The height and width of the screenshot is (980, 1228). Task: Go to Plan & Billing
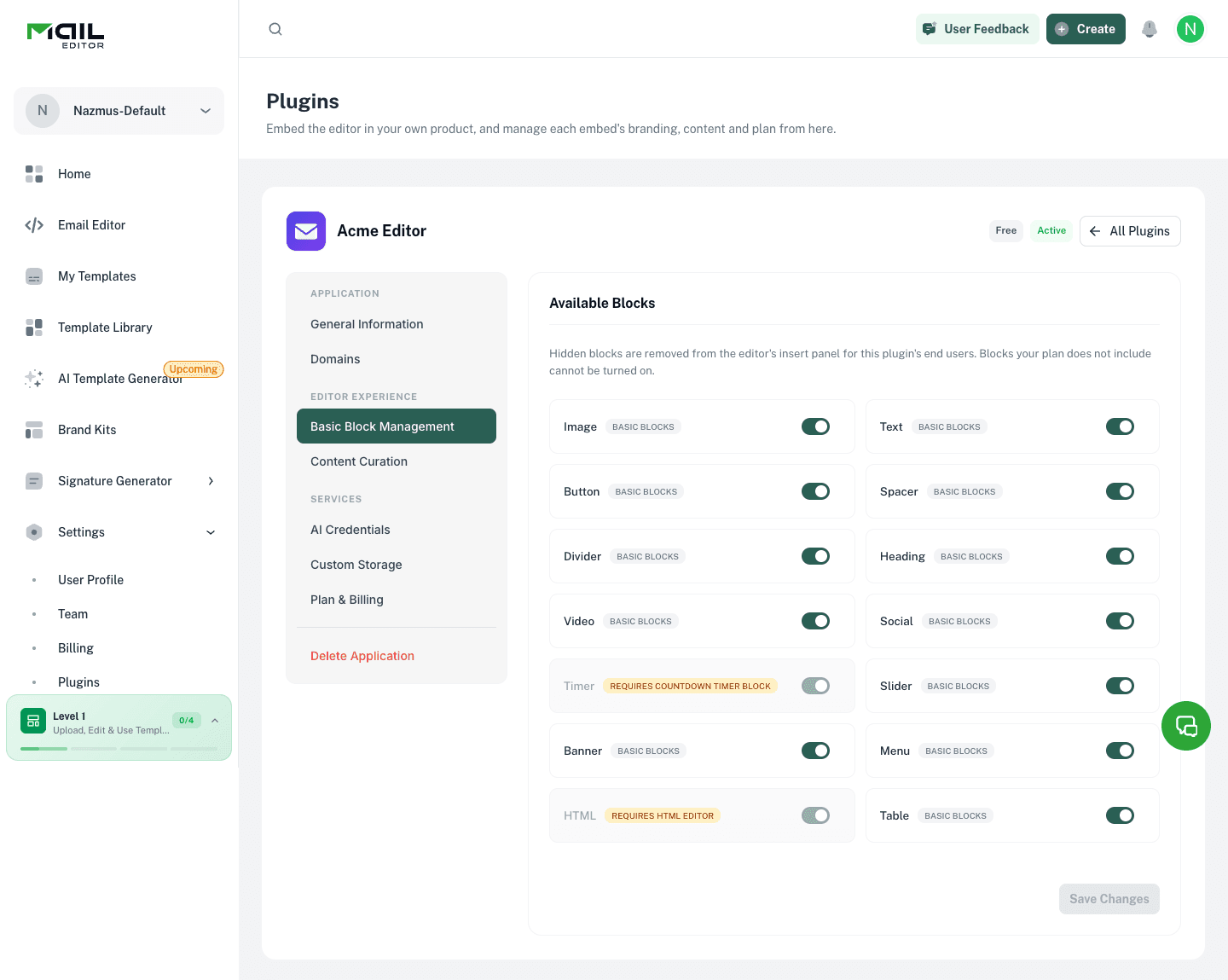(x=397, y=600)
